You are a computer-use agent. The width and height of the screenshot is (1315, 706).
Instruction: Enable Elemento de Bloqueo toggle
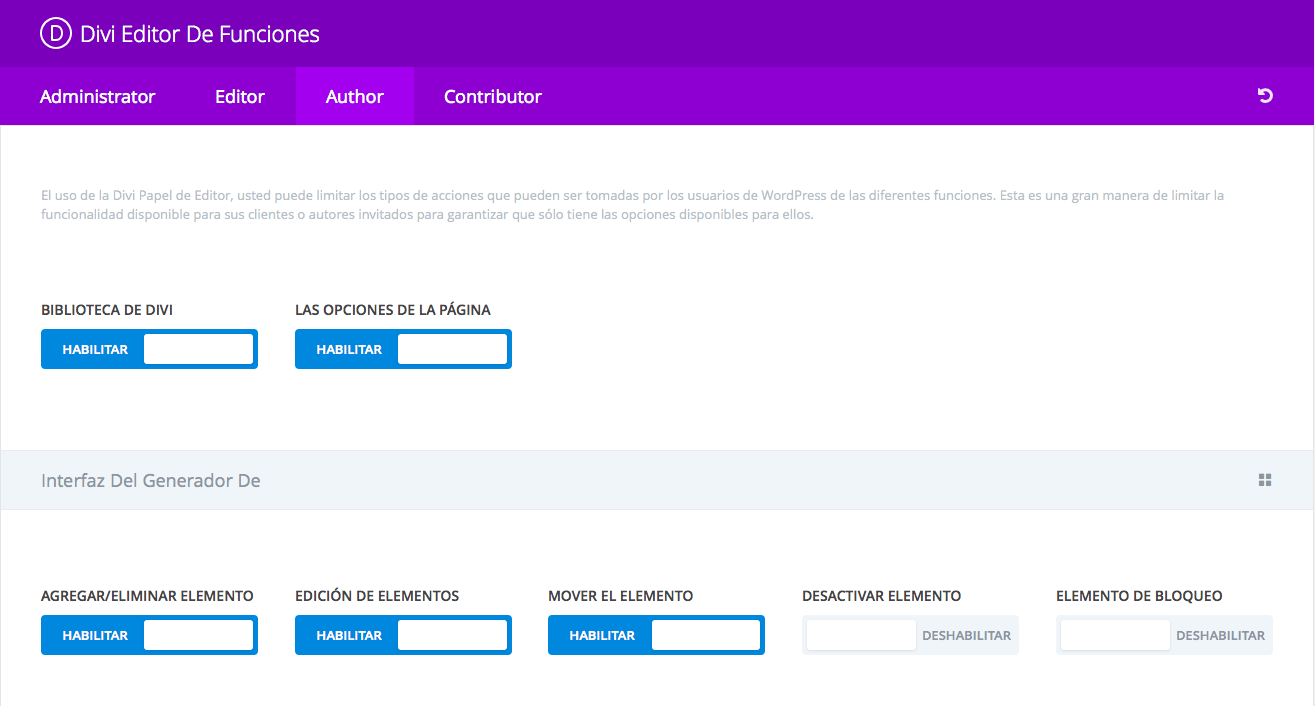pyautogui.click(x=1164, y=635)
